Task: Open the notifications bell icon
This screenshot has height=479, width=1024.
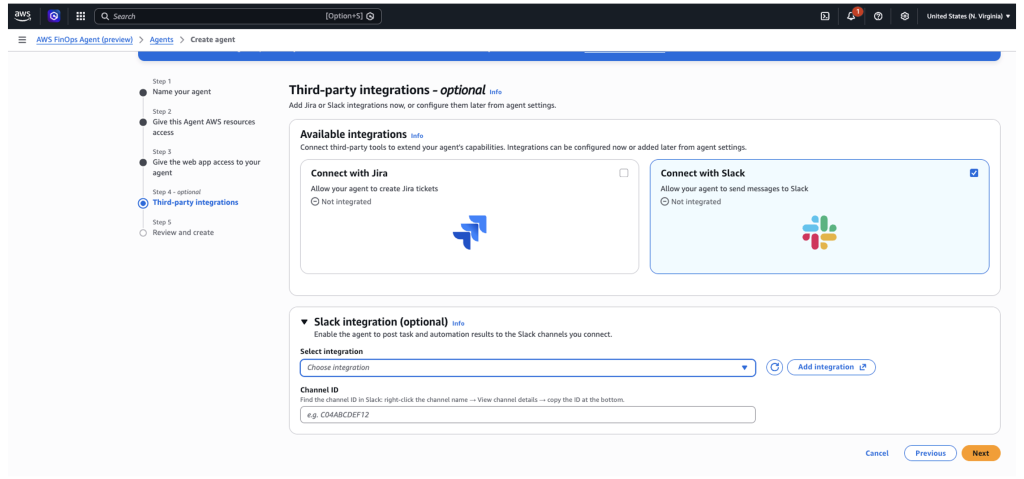Action: click(851, 16)
